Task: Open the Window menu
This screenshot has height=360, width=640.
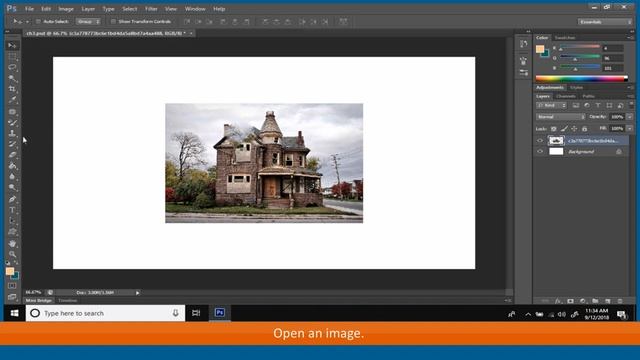Action: [195, 9]
